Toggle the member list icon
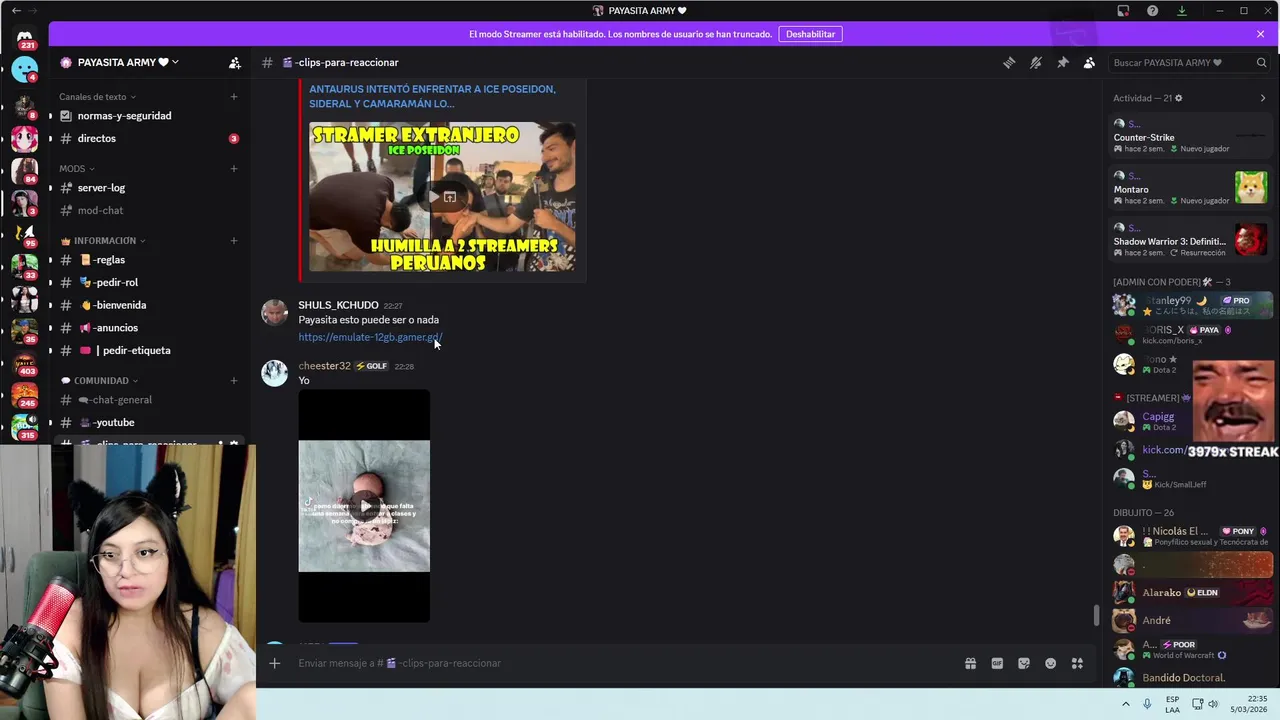This screenshot has width=1280, height=720. pos(1089,62)
